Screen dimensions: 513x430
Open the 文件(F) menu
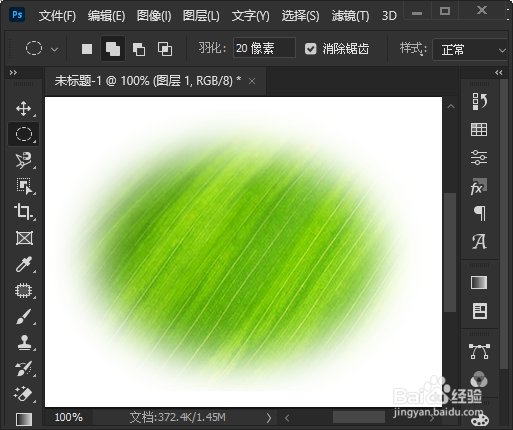click(57, 16)
